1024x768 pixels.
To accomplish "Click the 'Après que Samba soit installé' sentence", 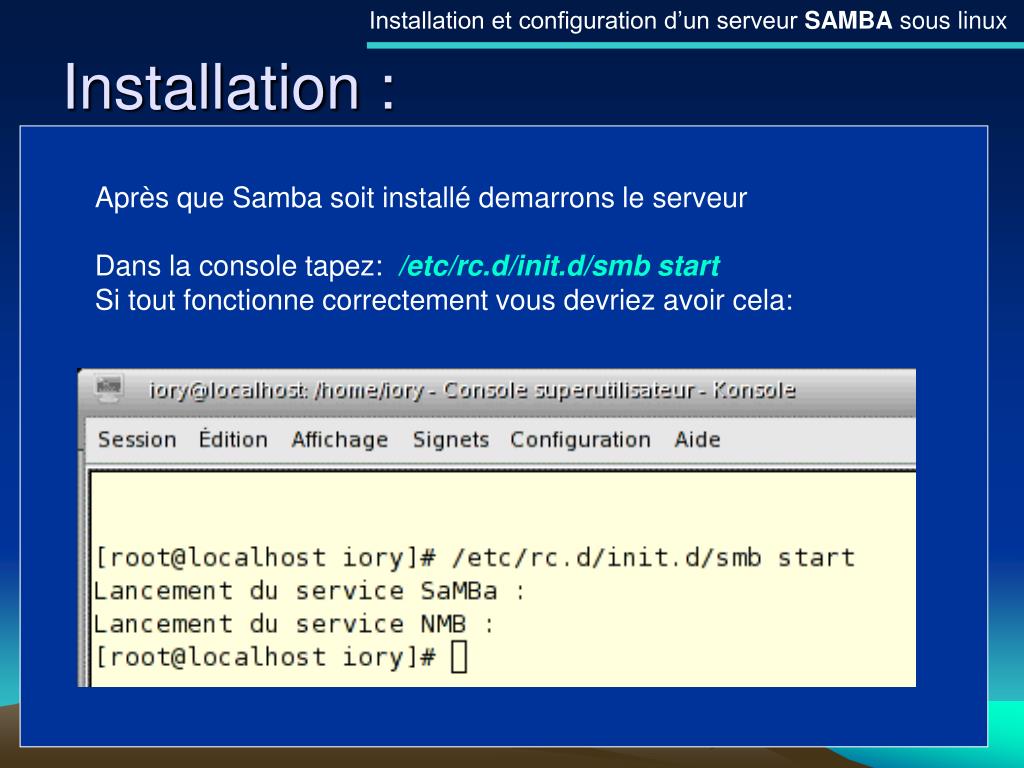I will (421, 198).
